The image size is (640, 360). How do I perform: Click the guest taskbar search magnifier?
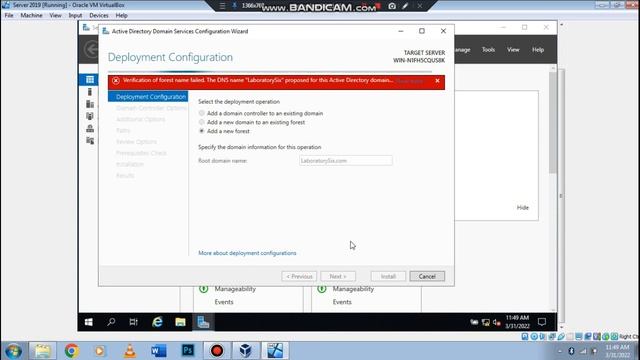point(111,322)
